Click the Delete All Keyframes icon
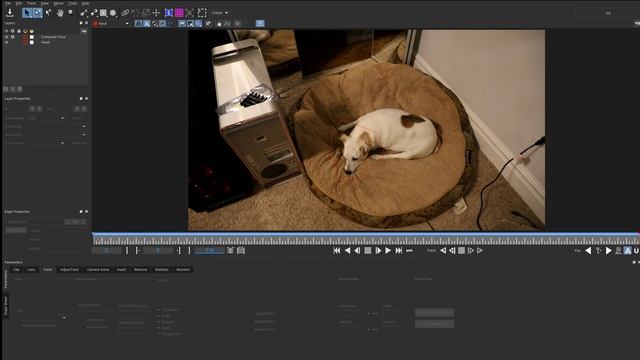Viewport: 640px width, 360px height. coord(618,251)
